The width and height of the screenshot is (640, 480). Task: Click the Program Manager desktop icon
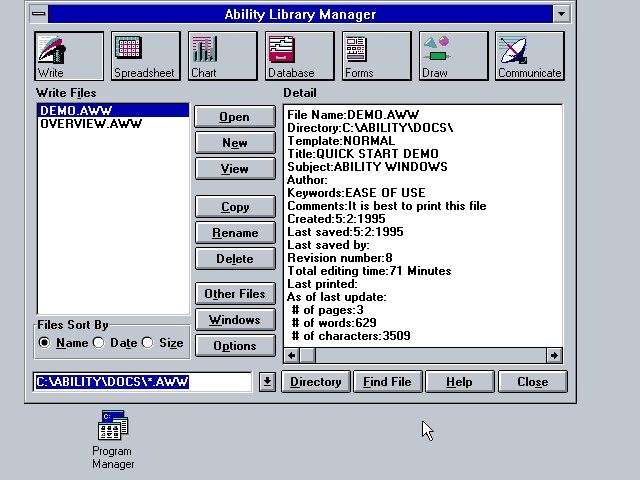[113, 440]
